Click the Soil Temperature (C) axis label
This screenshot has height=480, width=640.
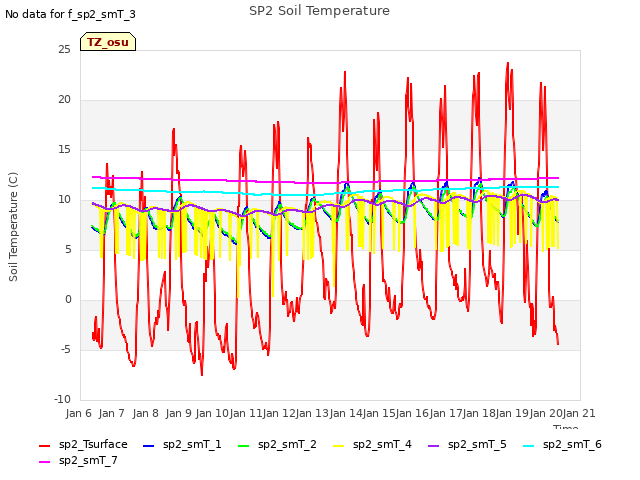(x=13, y=227)
